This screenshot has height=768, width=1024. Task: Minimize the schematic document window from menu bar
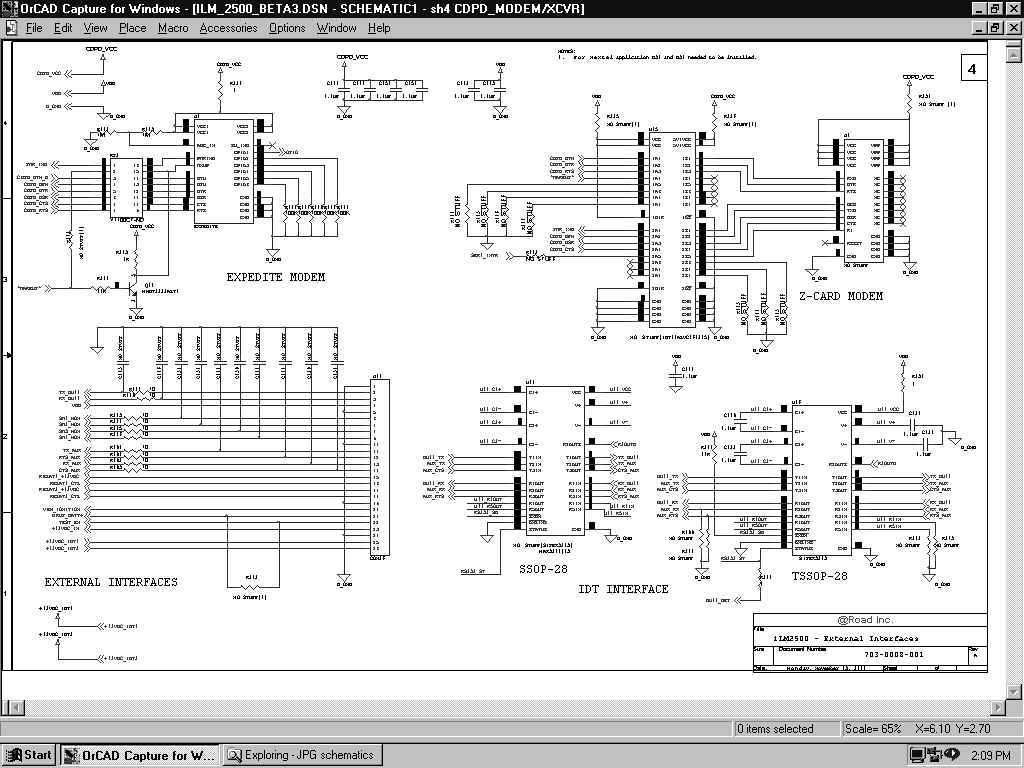(x=978, y=28)
